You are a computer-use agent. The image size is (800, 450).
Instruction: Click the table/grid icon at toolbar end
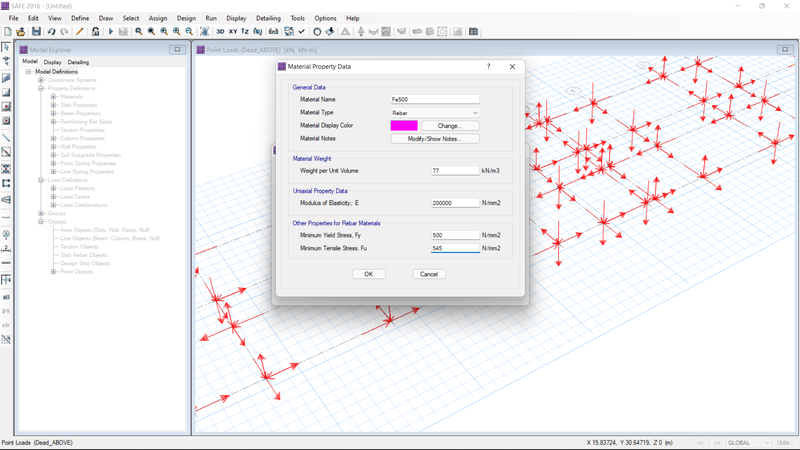pos(473,32)
